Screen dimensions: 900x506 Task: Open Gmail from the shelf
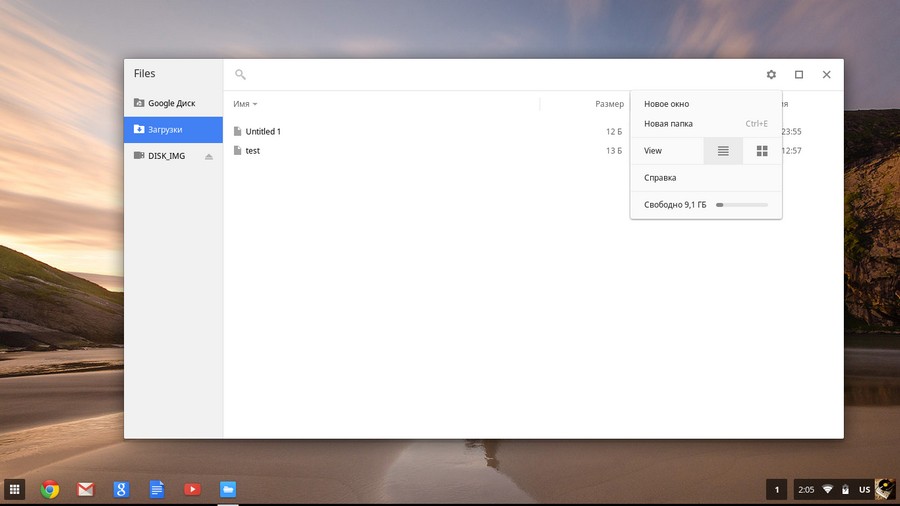[x=86, y=489]
